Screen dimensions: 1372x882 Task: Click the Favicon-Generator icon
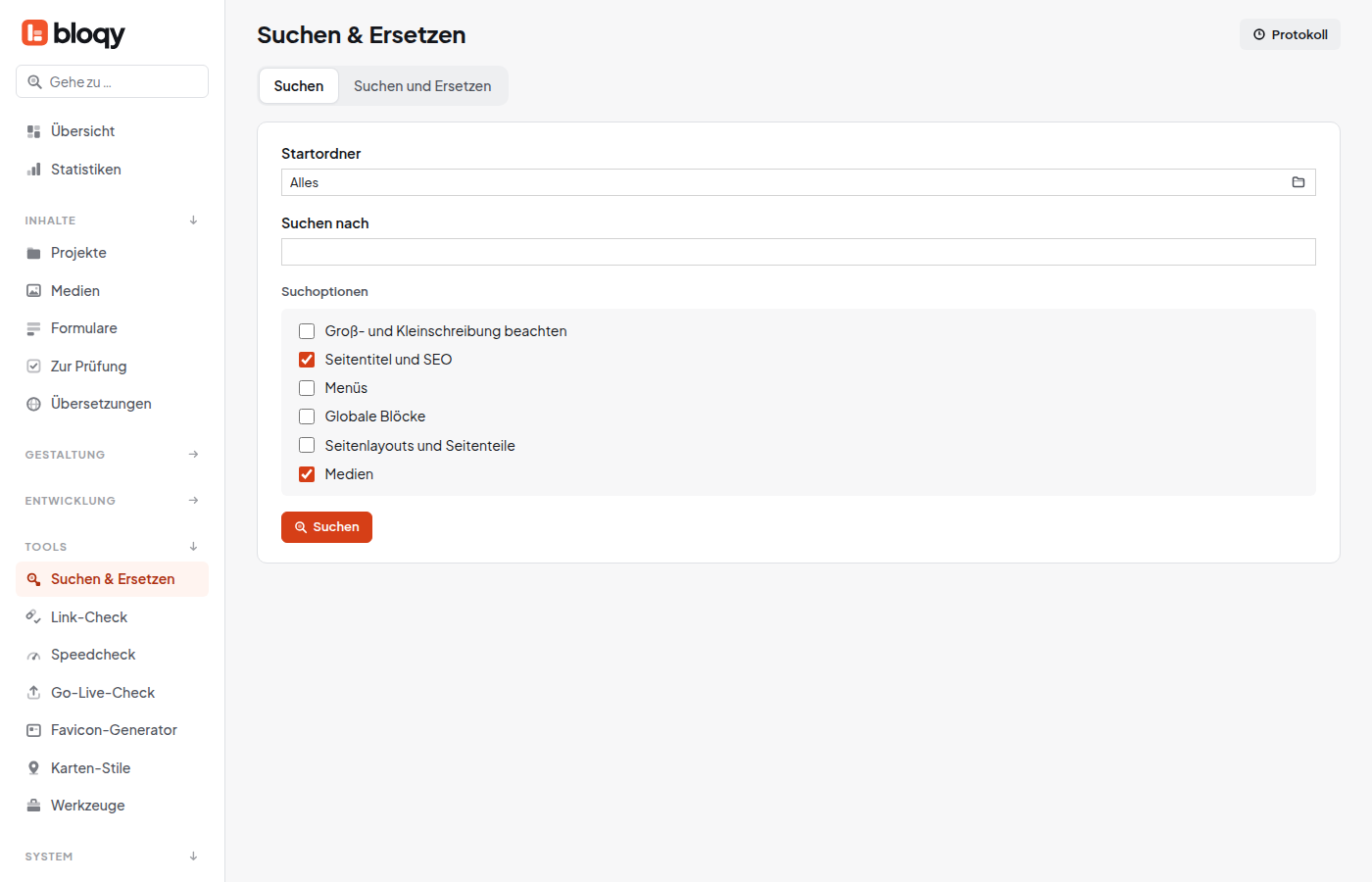point(33,730)
